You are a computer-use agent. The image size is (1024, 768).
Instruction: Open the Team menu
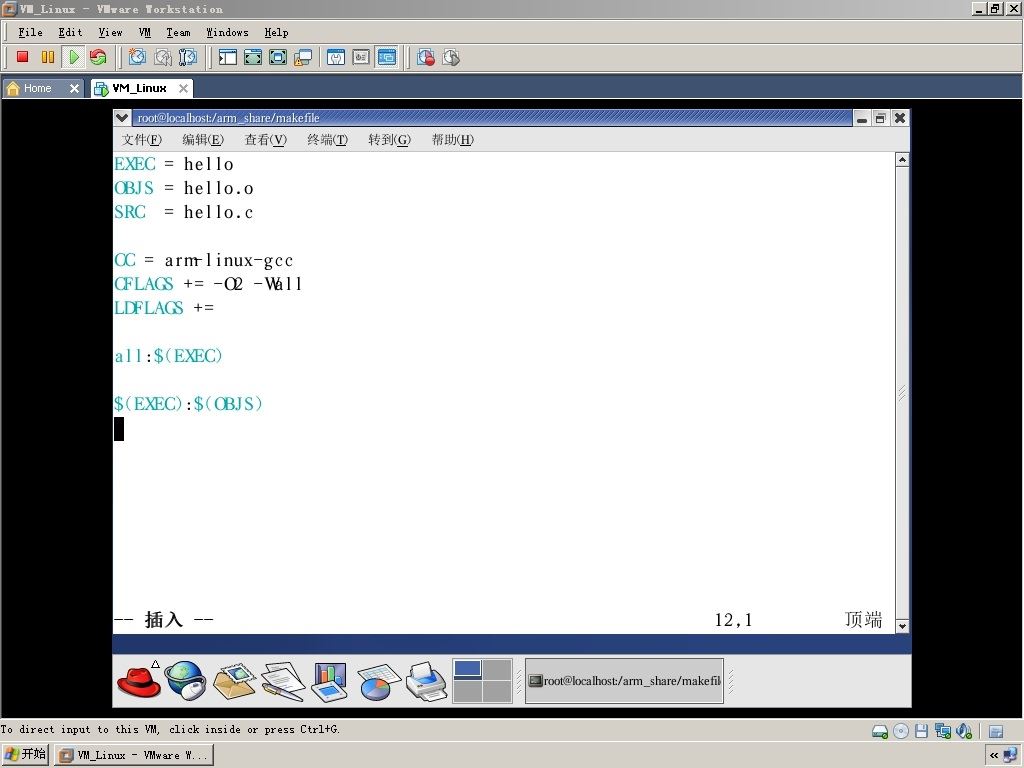[x=178, y=32]
